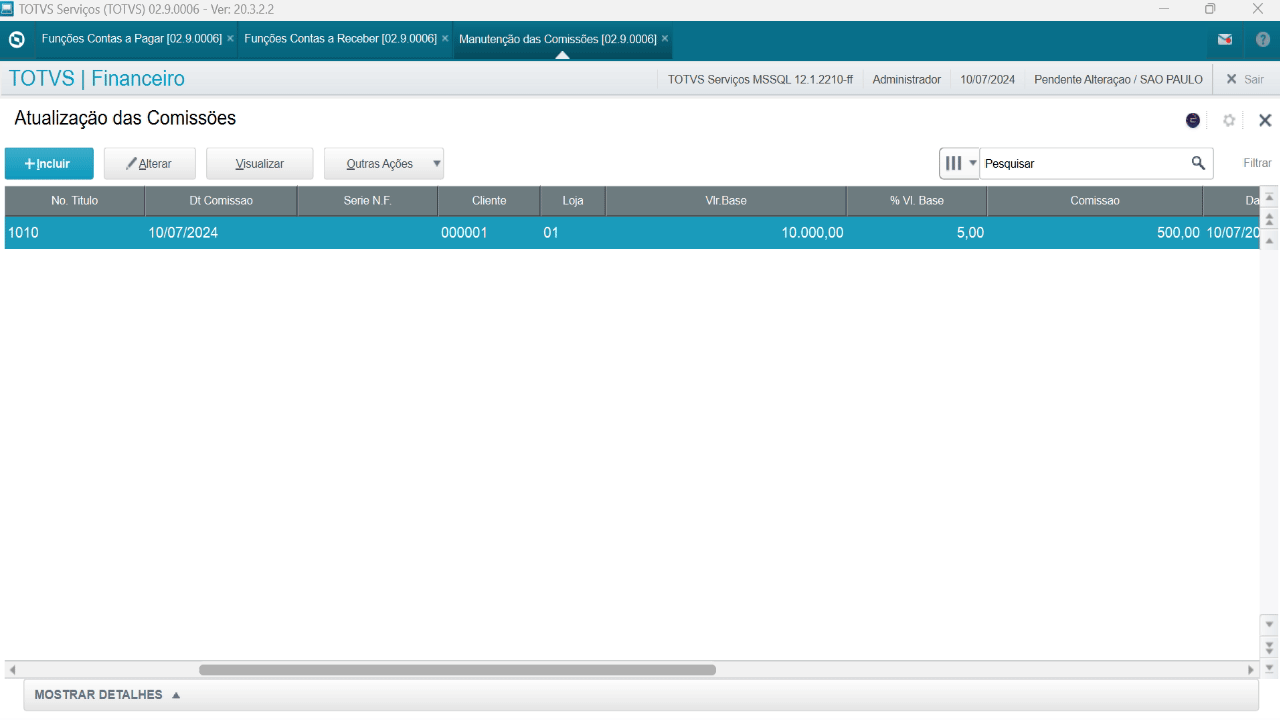Jump to last record with bottom arrow
Screen dimensions: 1280x720
point(1269,667)
